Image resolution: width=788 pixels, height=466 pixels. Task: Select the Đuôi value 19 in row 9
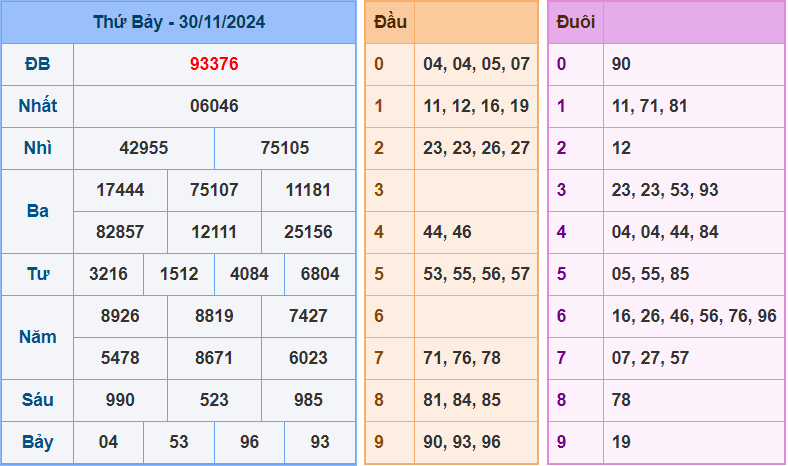(622, 442)
